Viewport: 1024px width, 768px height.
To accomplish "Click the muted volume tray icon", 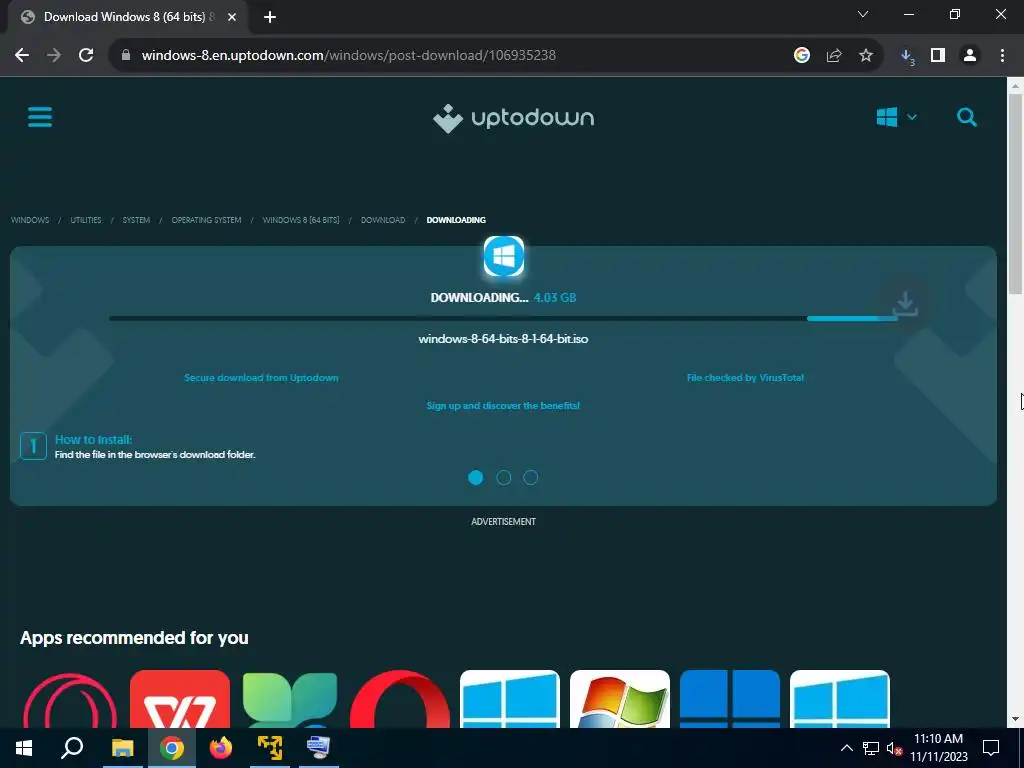I will pos(894,748).
